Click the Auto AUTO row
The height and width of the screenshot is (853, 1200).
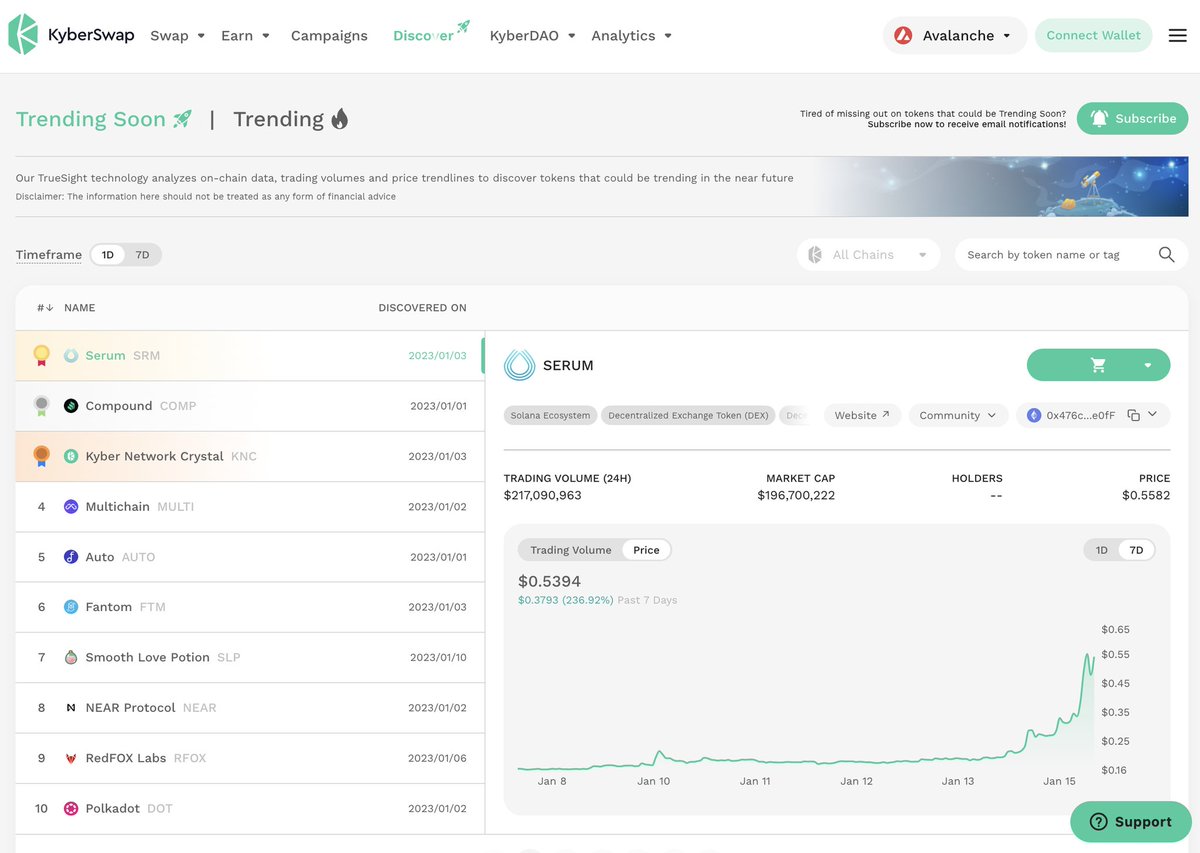click(x=250, y=557)
